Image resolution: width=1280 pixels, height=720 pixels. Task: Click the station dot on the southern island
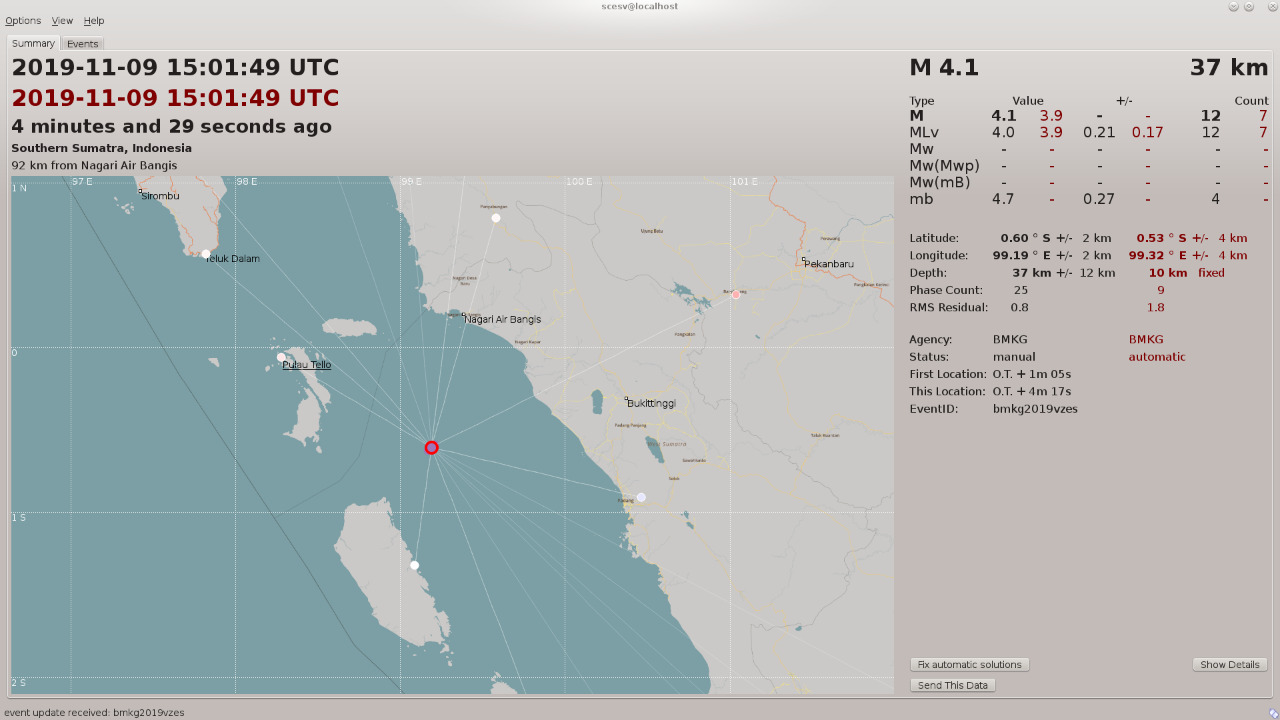pyautogui.click(x=414, y=565)
